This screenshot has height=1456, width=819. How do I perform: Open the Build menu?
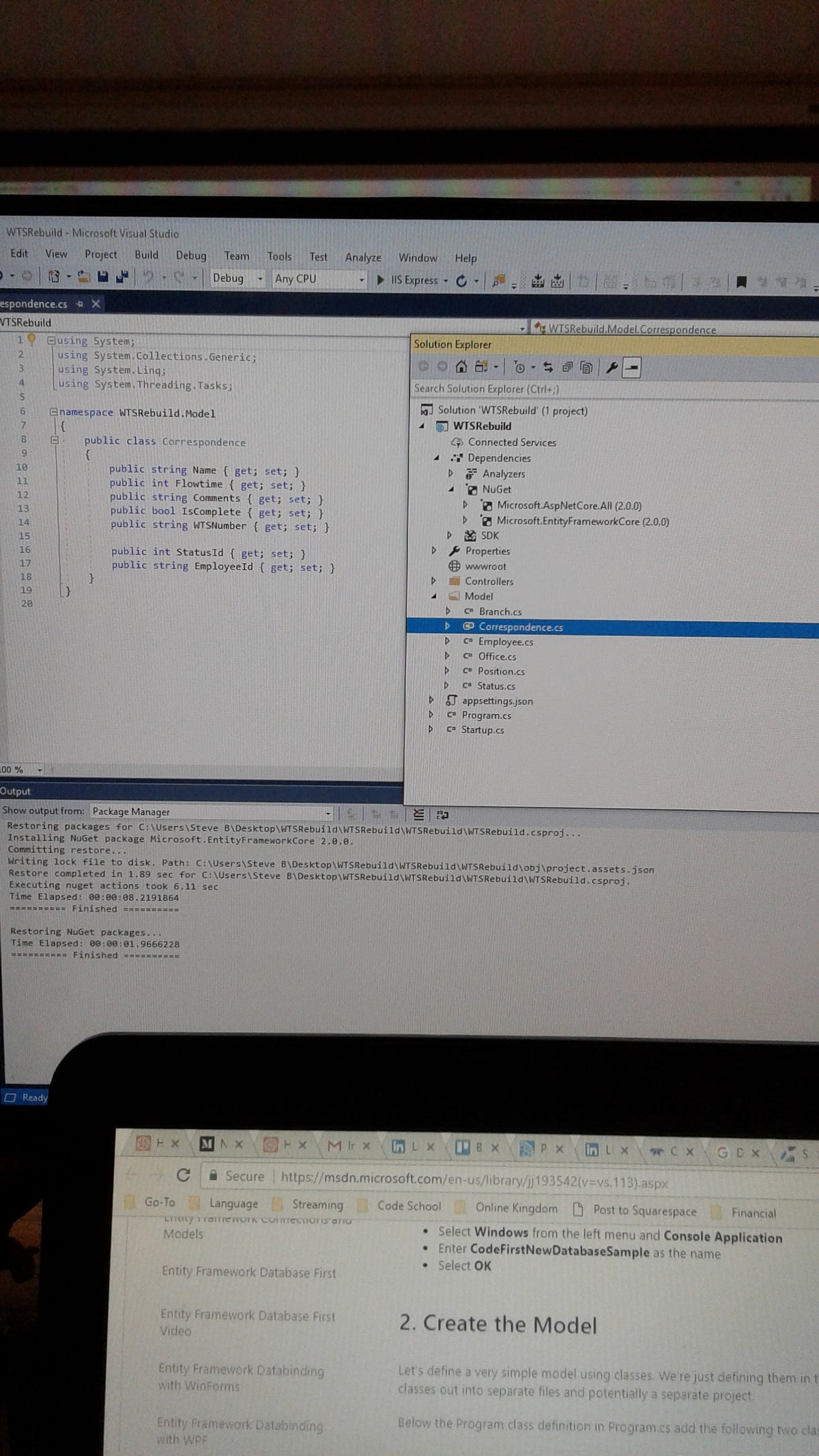coord(147,255)
